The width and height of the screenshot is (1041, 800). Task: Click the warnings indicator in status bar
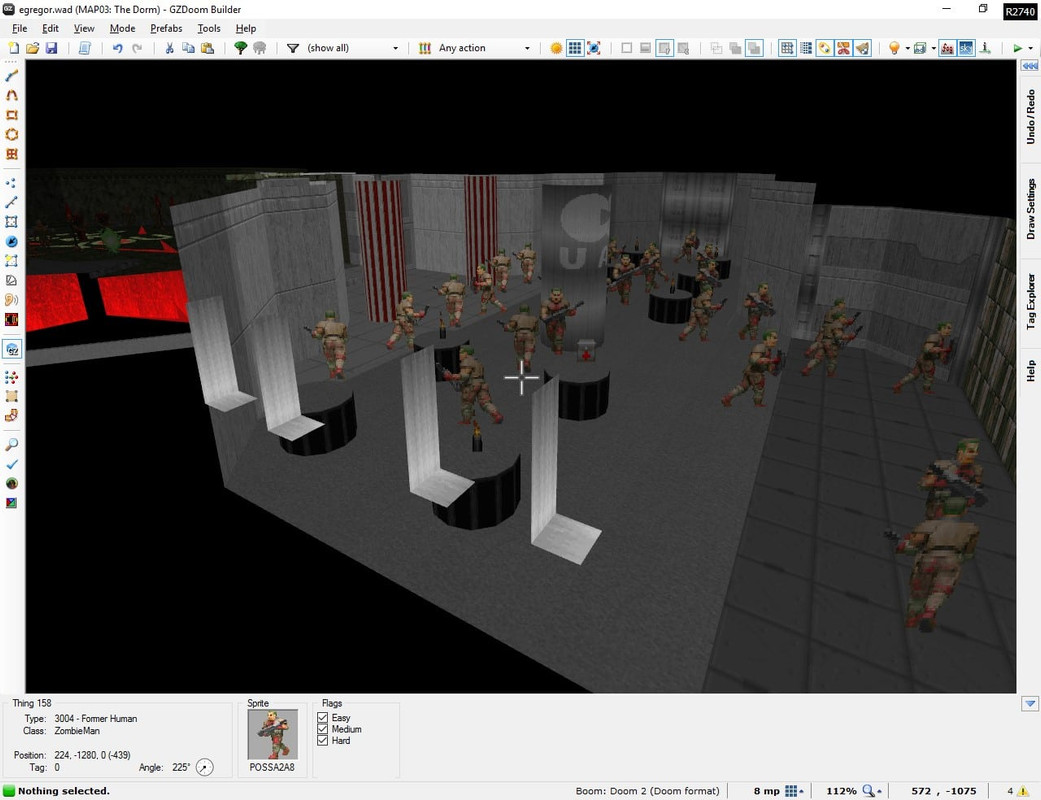click(1017, 791)
